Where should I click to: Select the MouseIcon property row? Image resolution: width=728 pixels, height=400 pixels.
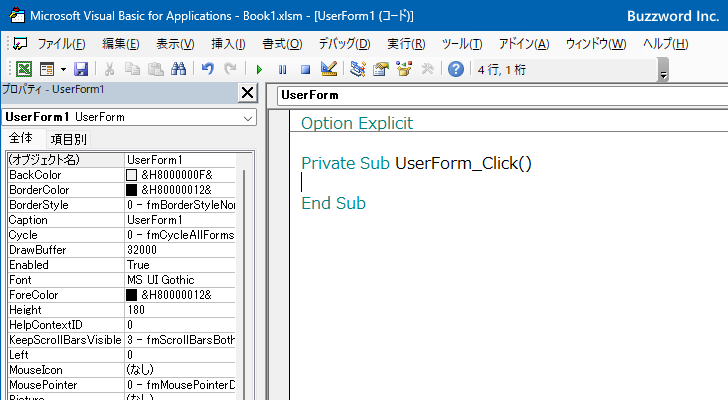pos(122,370)
